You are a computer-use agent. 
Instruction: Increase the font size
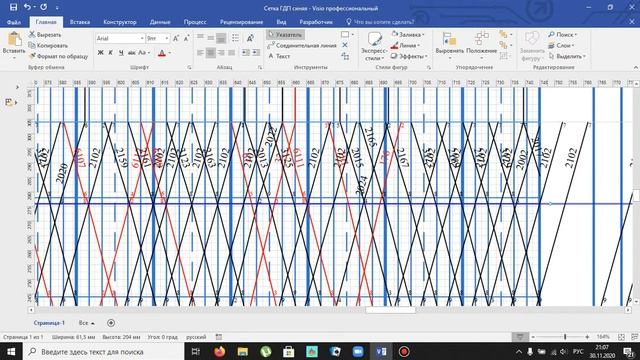[x=176, y=38]
